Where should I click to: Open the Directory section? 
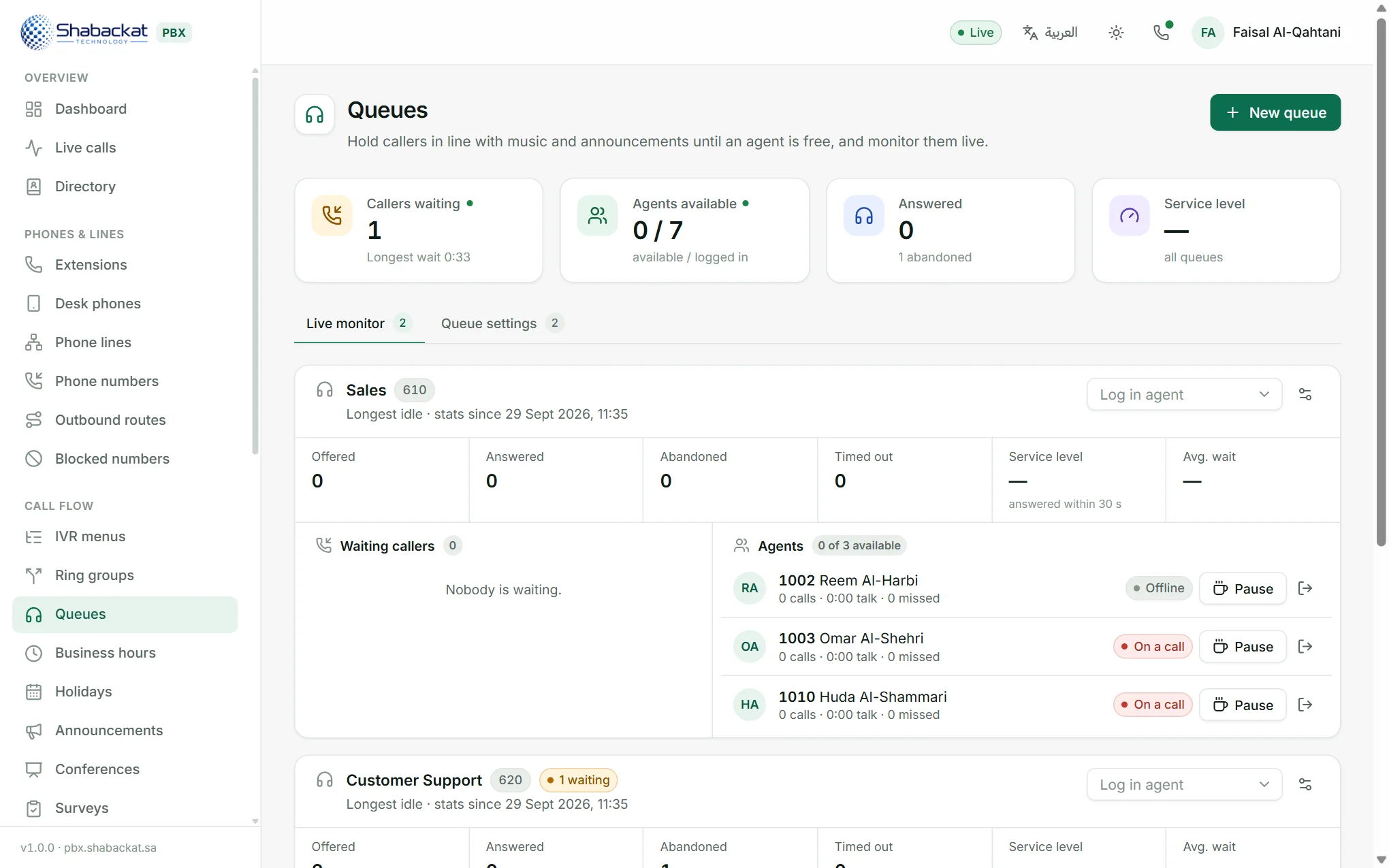[x=125, y=187]
